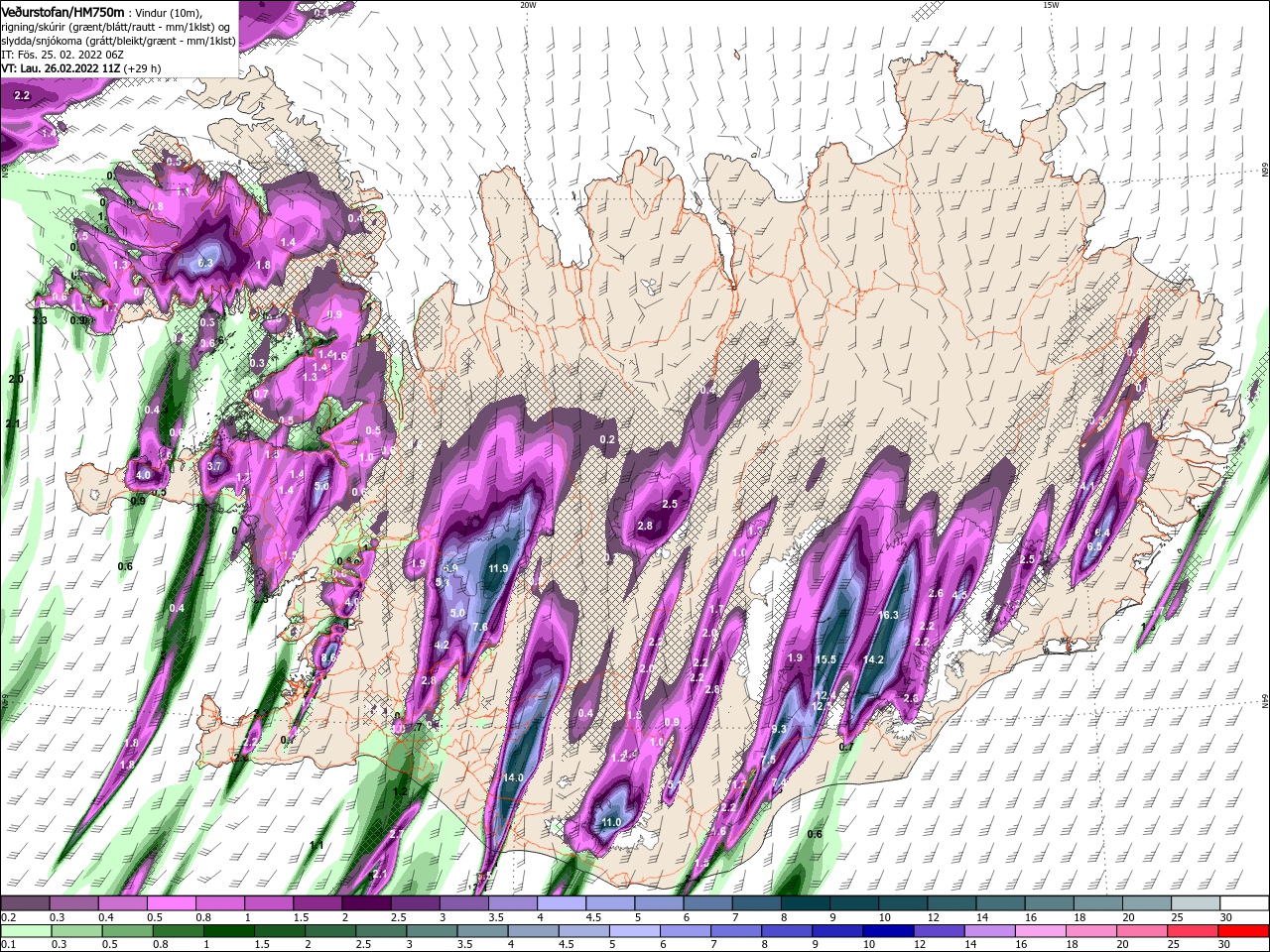Click the 14.2 precipitation value
1270x952 pixels.
pyautogui.click(x=873, y=659)
